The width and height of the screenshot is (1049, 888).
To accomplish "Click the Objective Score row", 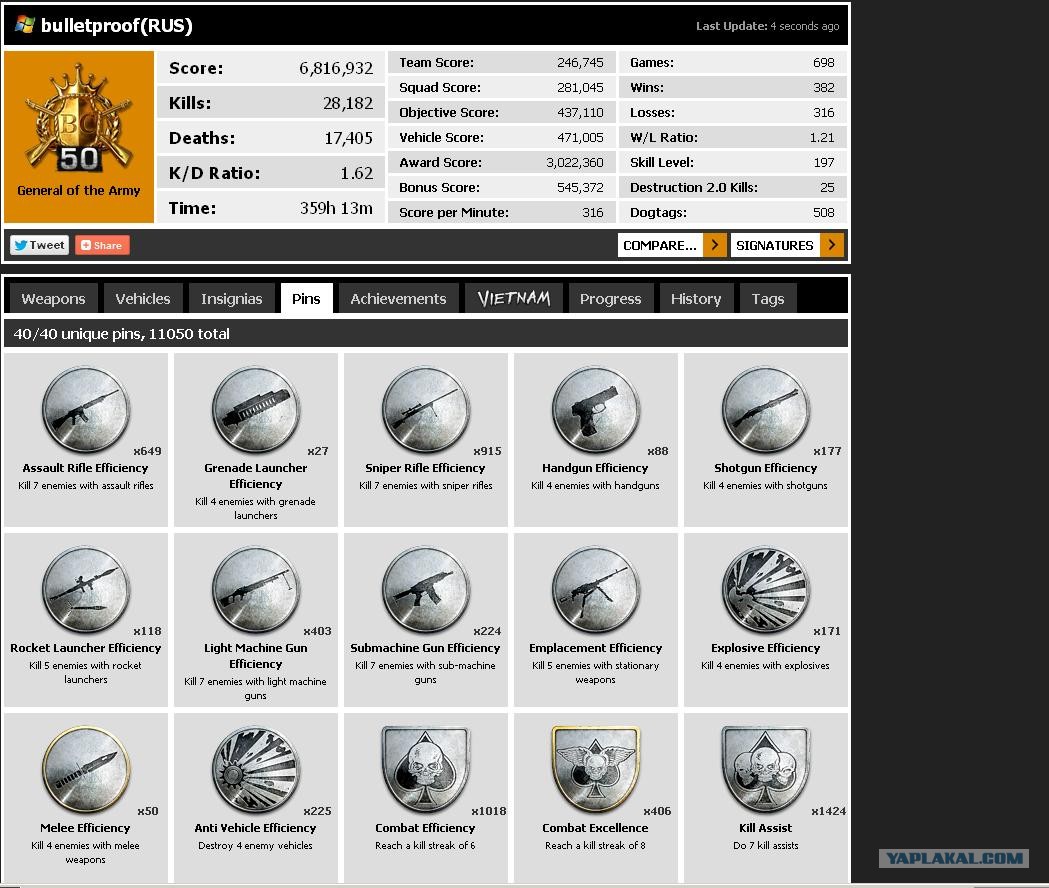I will click(x=501, y=112).
